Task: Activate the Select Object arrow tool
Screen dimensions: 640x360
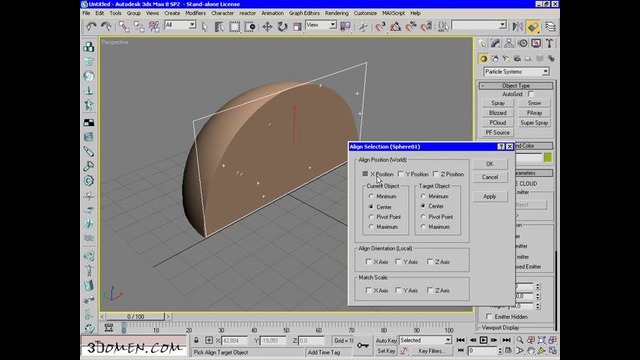Action: tap(204, 27)
